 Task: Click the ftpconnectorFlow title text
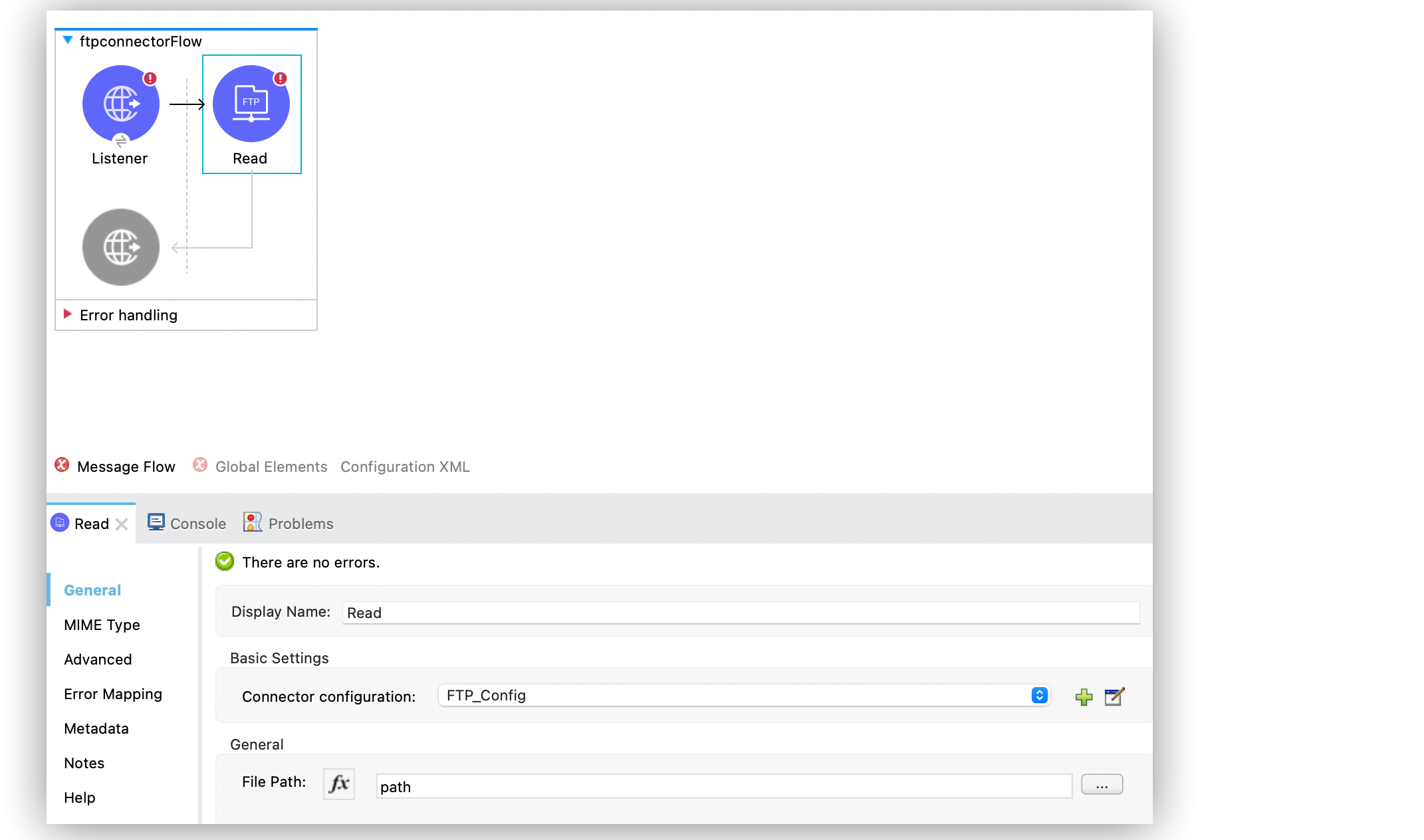tap(140, 41)
